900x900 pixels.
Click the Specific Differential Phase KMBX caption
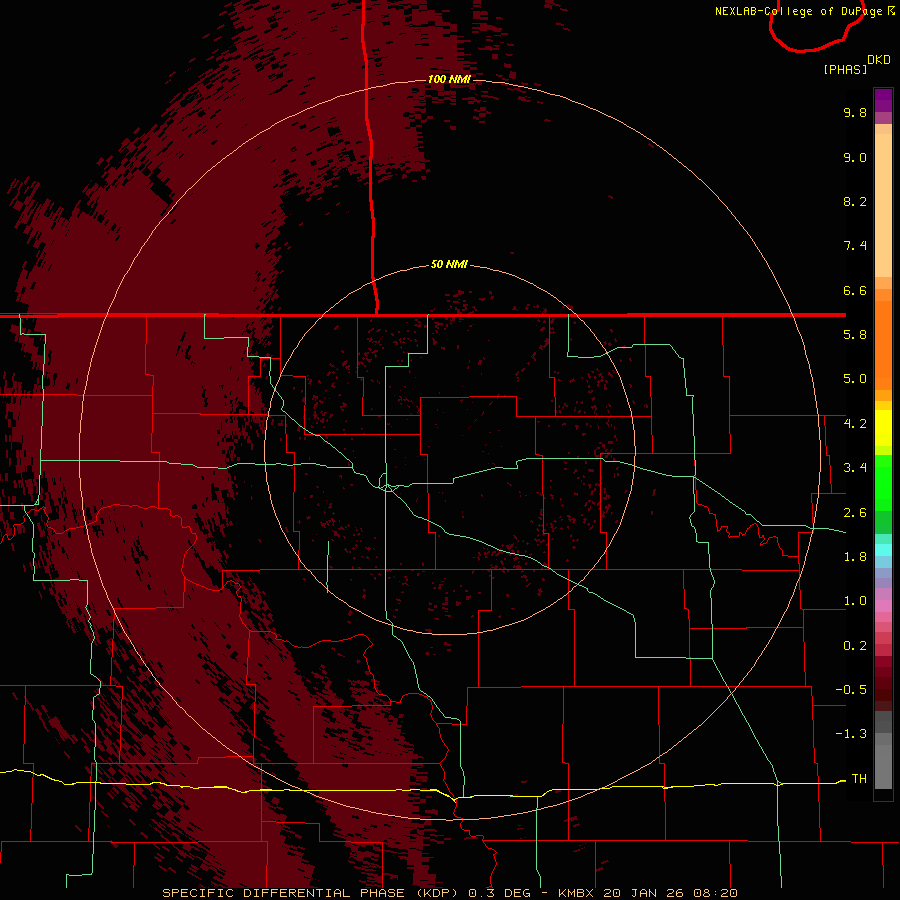(449, 893)
